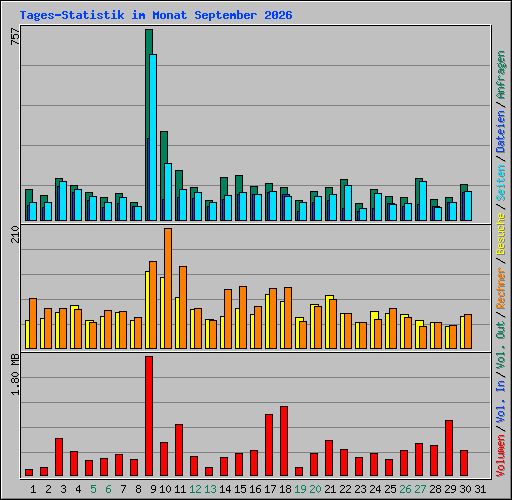Select green weekend day label '19'
Image resolution: width=512 pixels, height=500 pixels.
tap(300, 489)
